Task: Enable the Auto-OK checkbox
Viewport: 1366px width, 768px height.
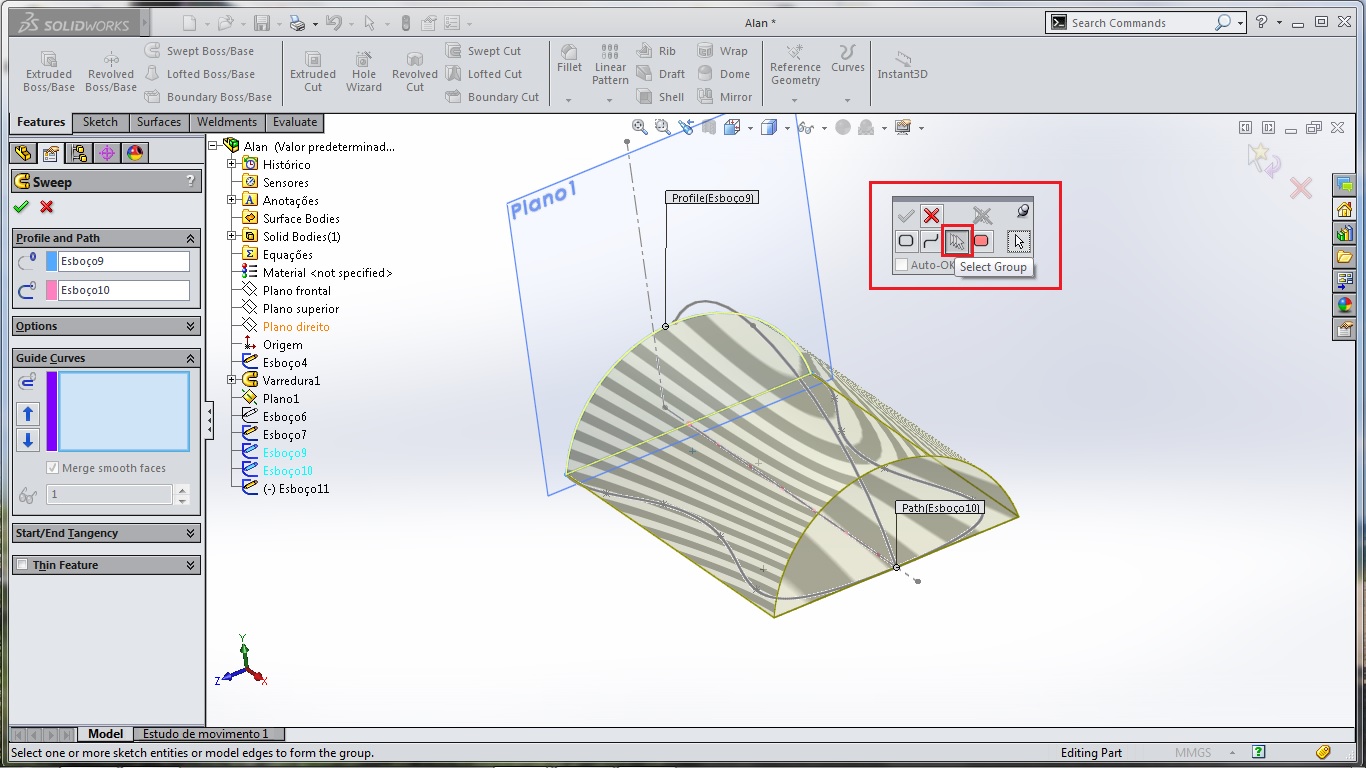Action: (902, 265)
